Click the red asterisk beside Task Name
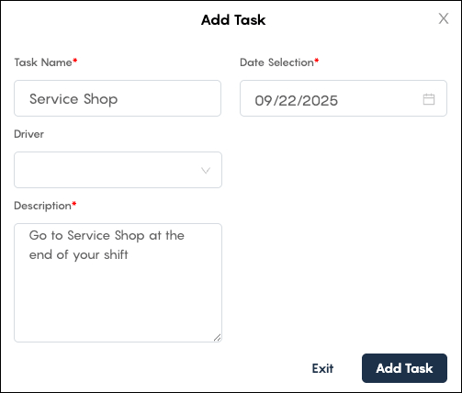 75,60
